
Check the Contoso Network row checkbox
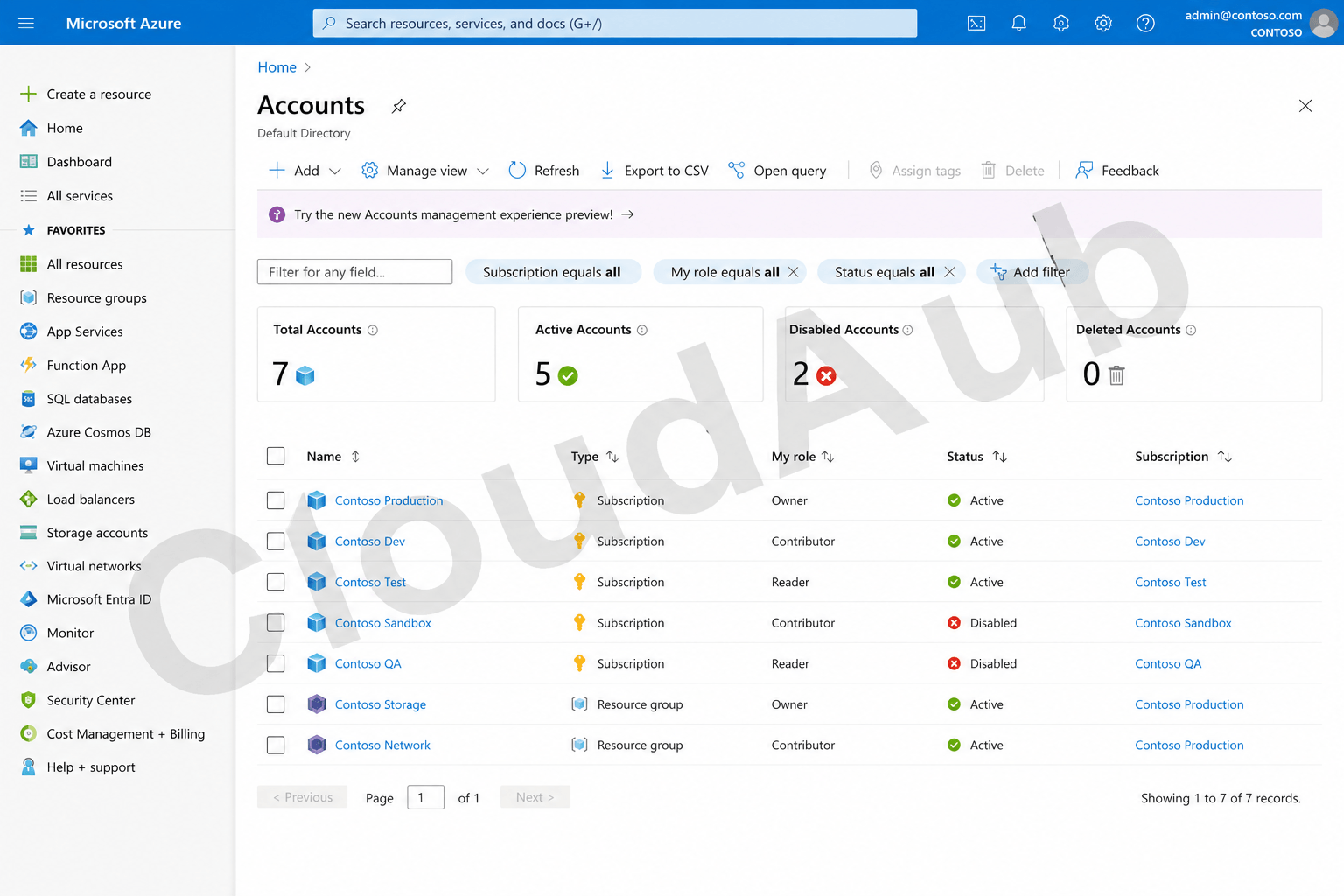coord(276,745)
